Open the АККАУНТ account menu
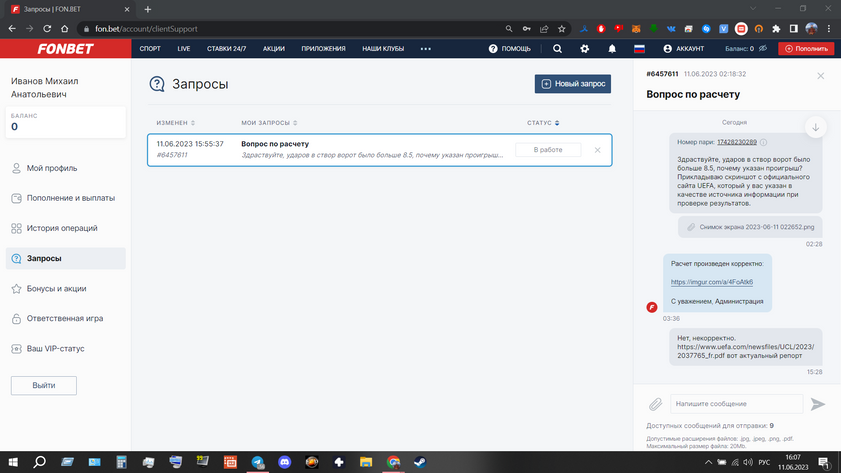Viewport: 841px width, 473px height. point(683,49)
